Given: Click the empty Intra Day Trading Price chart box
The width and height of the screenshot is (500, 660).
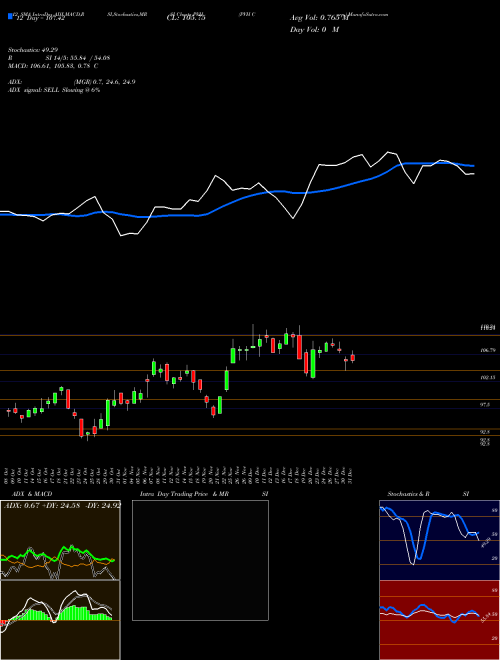Looking at the screenshot, I should (200, 560).
